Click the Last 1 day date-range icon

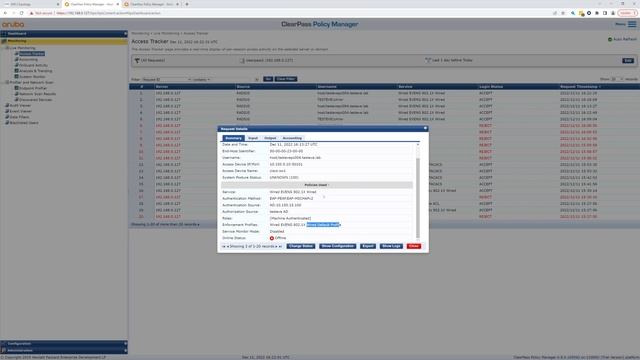(x=428, y=60)
